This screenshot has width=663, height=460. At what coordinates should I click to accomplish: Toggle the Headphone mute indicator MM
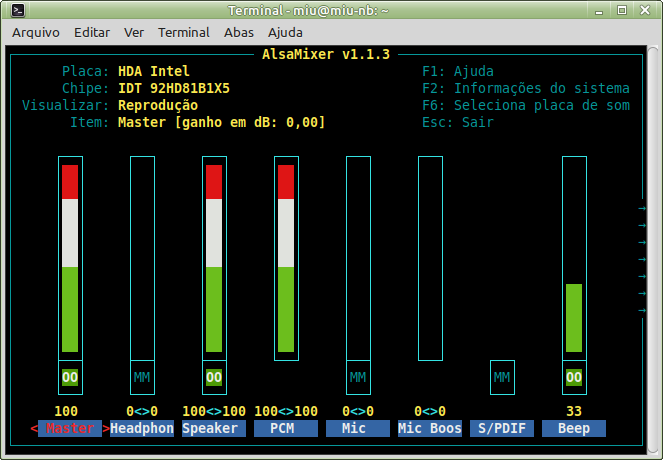pyautogui.click(x=142, y=377)
